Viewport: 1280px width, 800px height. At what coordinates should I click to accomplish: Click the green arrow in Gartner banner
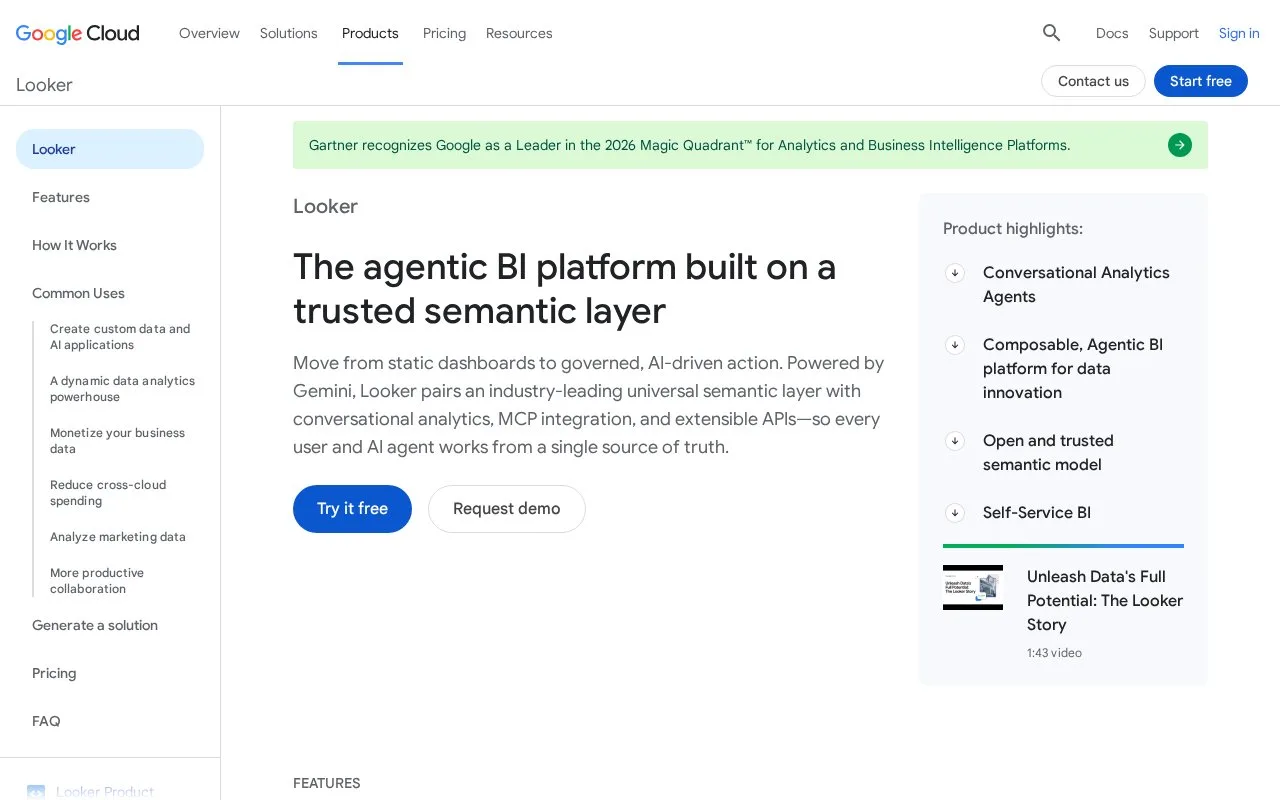(x=1180, y=145)
